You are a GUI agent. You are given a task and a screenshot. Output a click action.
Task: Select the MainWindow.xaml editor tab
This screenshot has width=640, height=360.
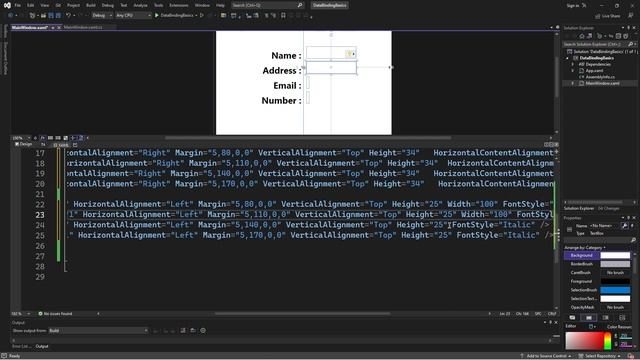pyautogui.click(x=30, y=27)
